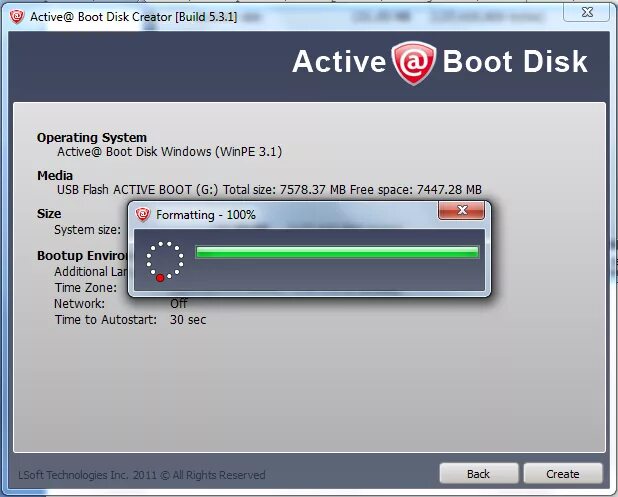Click the '30 sec' autostart value
The image size is (618, 497).
coord(188,320)
